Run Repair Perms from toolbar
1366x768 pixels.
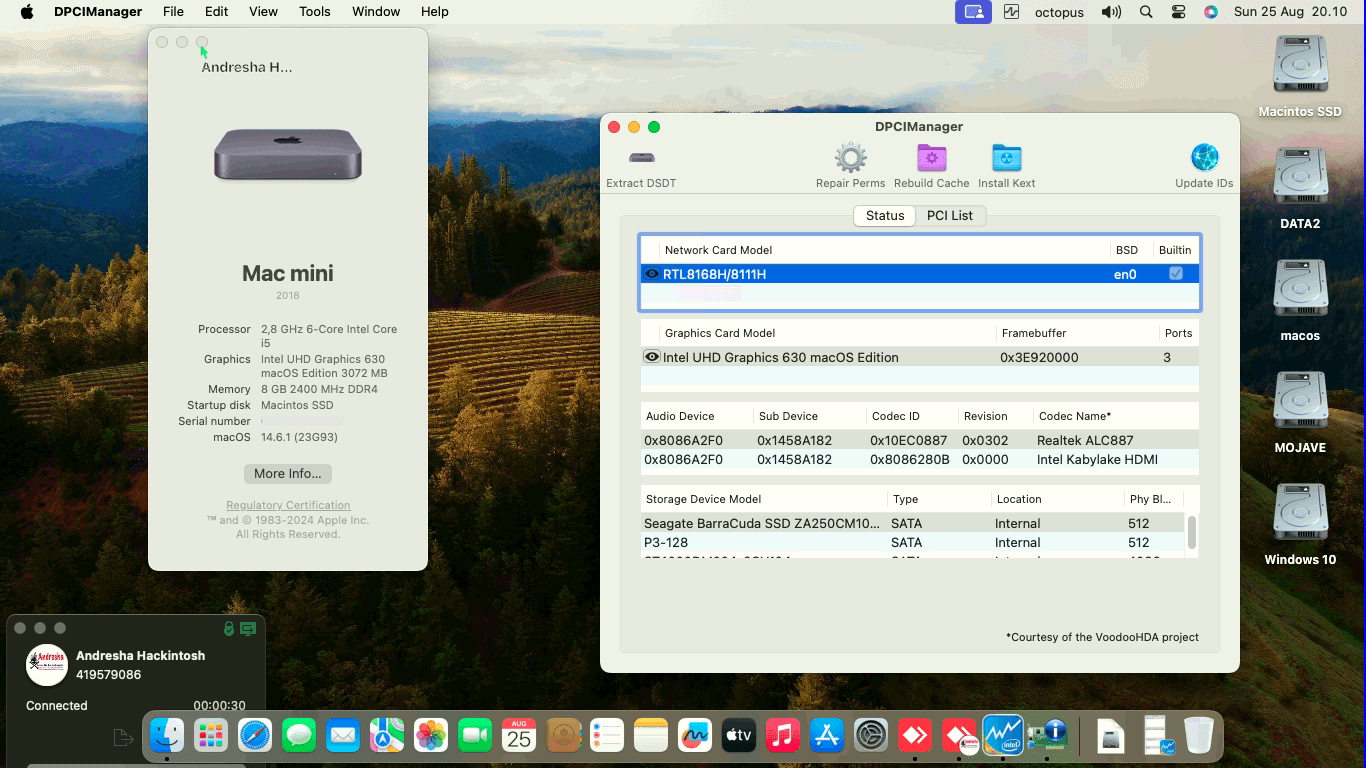(x=851, y=158)
